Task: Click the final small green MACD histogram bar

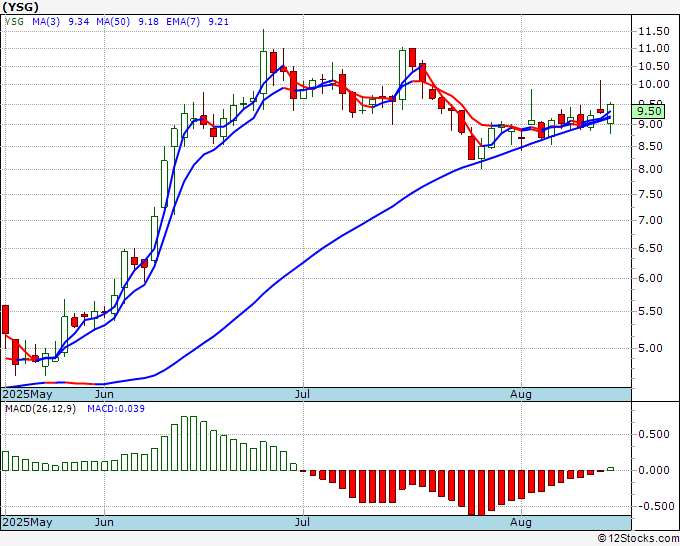Action: pos(610,469)
